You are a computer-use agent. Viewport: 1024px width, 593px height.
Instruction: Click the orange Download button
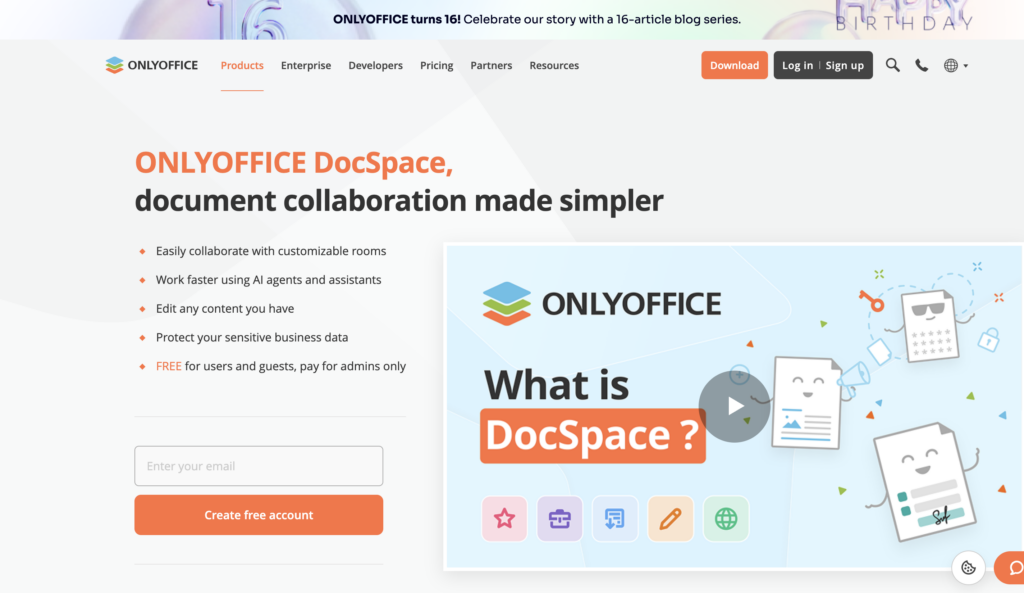734,65
